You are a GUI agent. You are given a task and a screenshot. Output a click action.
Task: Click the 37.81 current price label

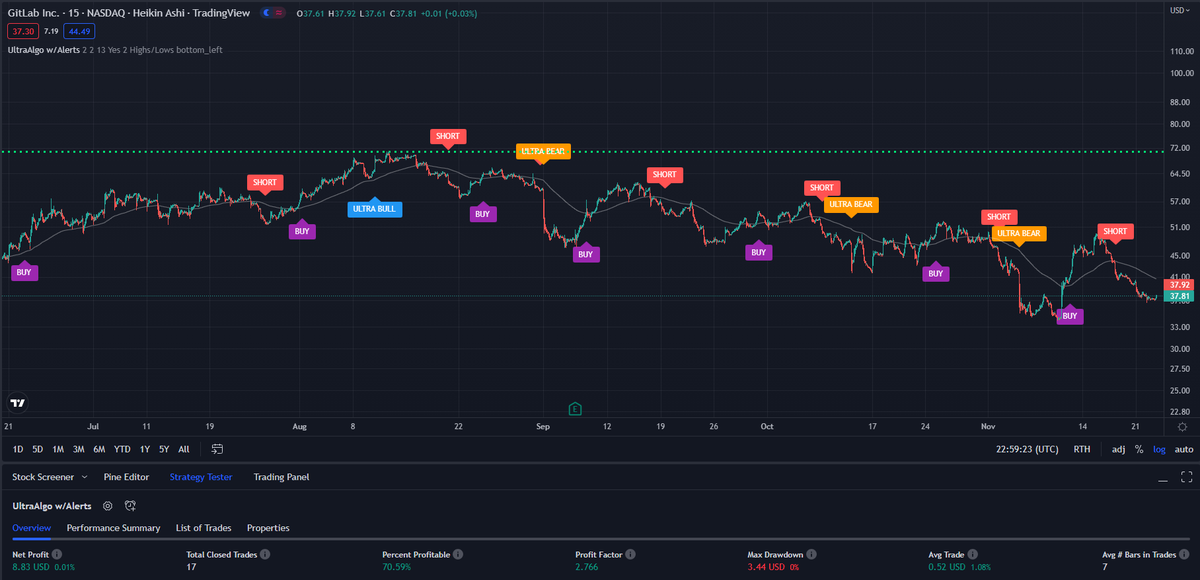point(1181,296)
